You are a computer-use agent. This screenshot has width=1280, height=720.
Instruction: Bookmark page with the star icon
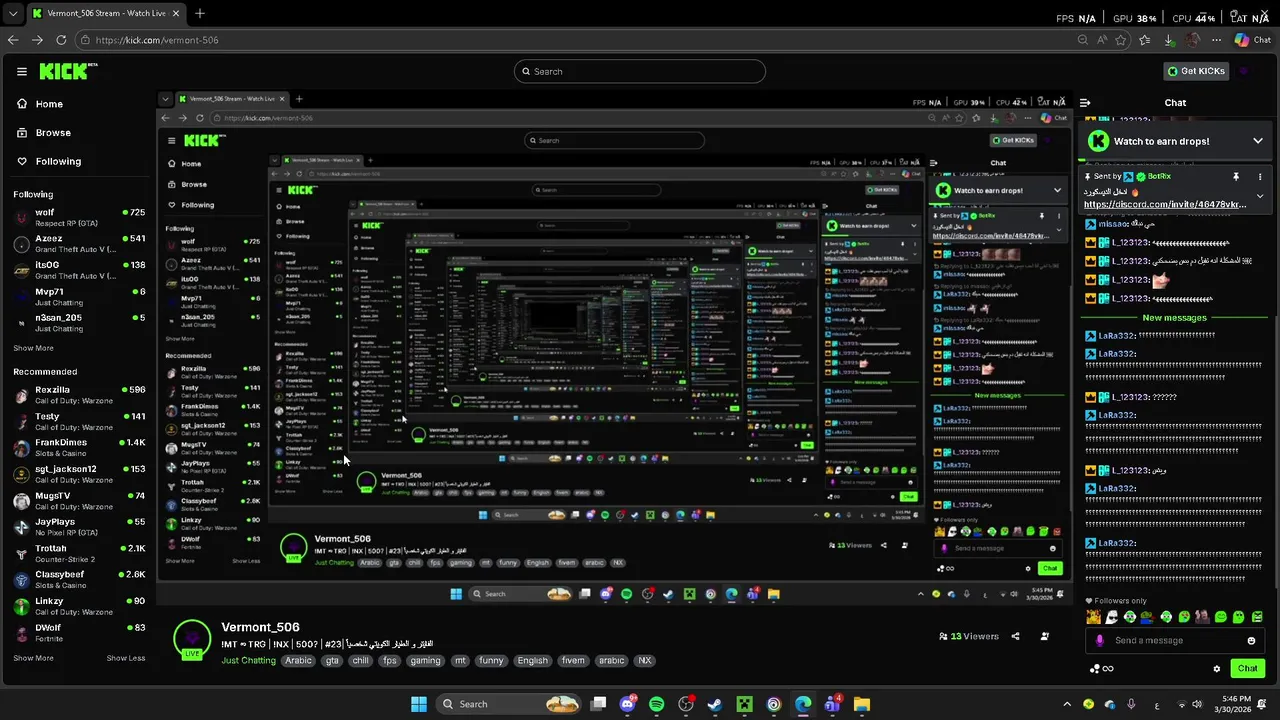pyautogui.click(x=1121, y=40)
